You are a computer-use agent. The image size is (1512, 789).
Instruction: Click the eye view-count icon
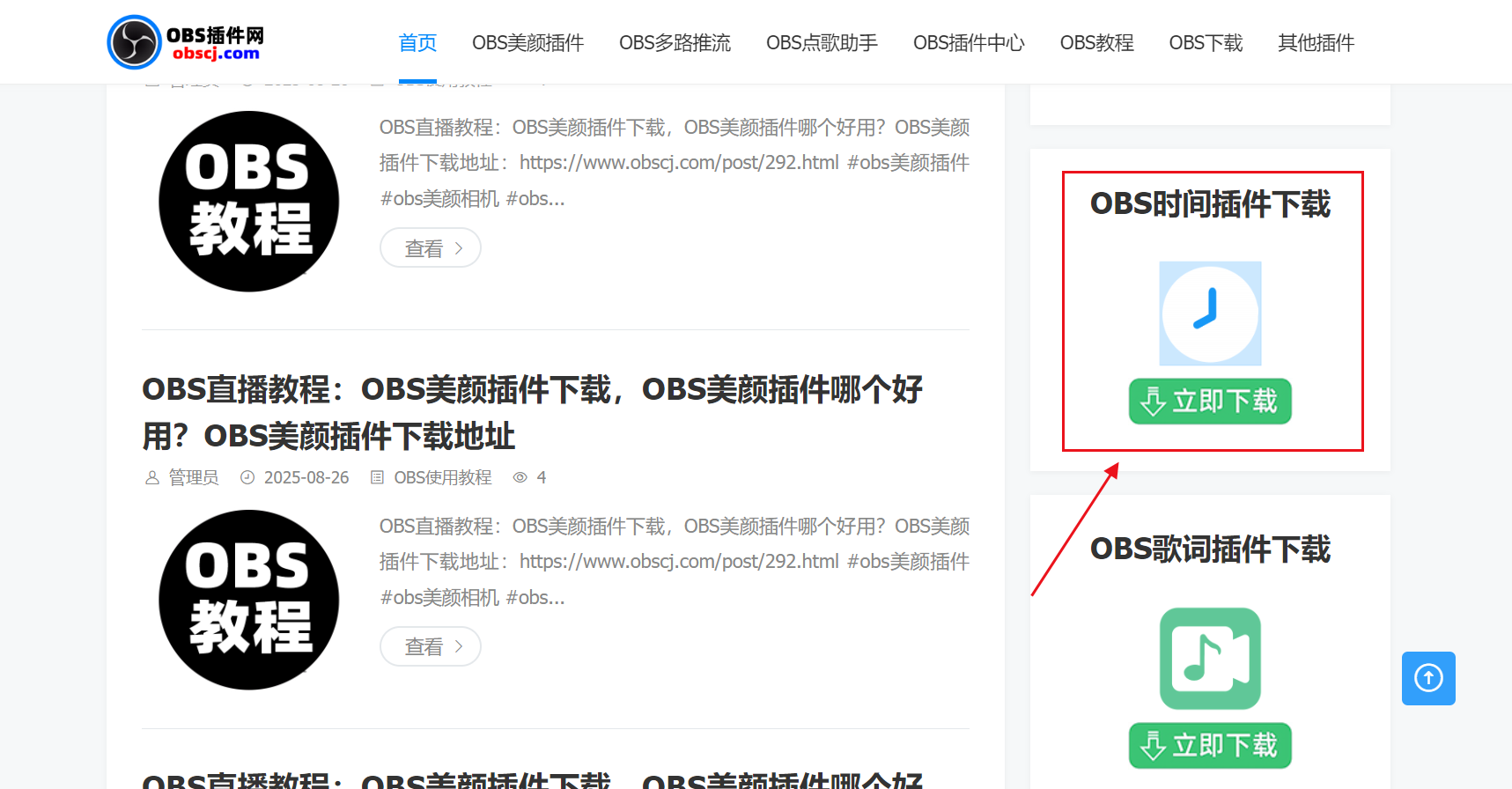point(520,477)
